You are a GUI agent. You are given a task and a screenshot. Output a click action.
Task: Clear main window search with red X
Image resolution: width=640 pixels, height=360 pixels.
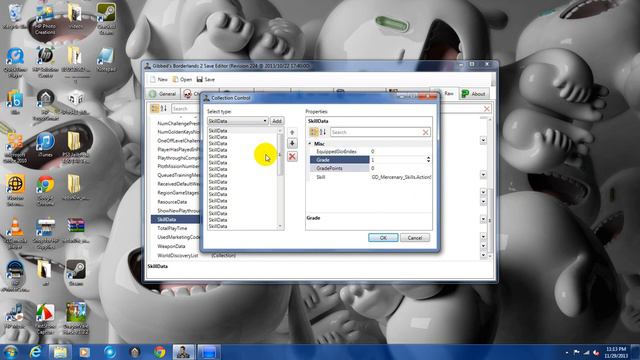pyautogui.click(x=487, y=109)
